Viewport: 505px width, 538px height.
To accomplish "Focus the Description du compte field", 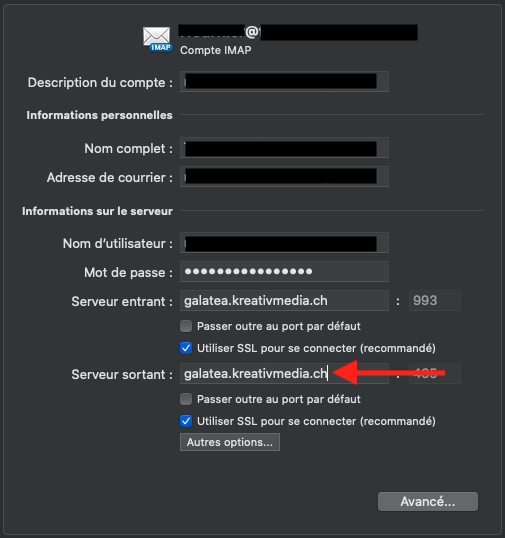I will point(284,82).
